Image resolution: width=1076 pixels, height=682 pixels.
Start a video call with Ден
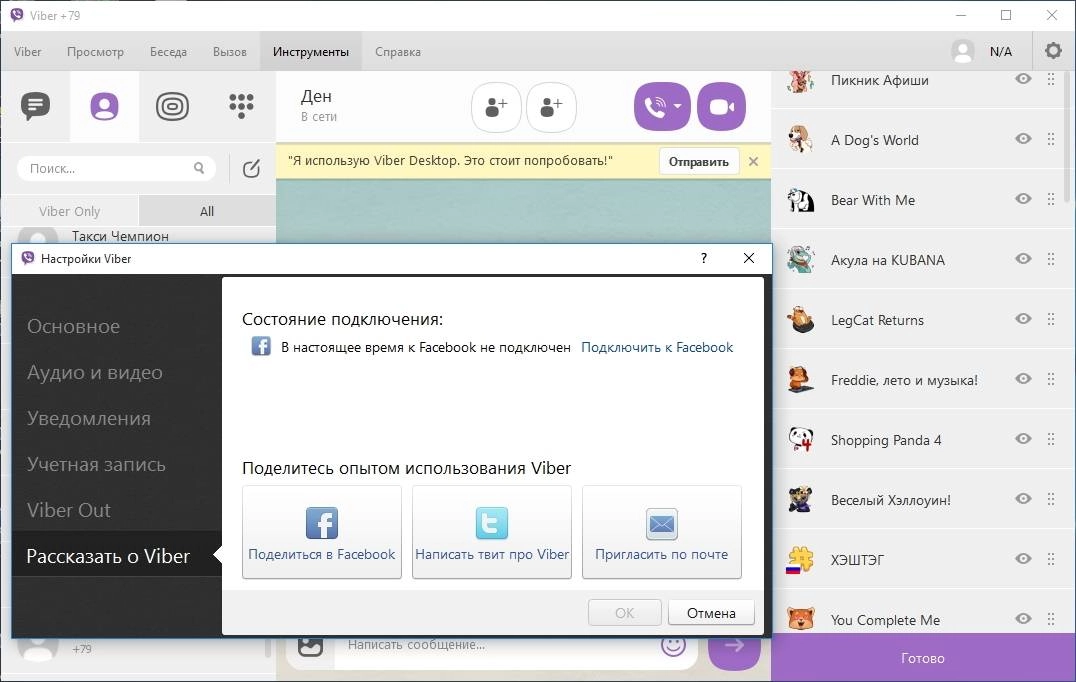(x=721, y=106)
